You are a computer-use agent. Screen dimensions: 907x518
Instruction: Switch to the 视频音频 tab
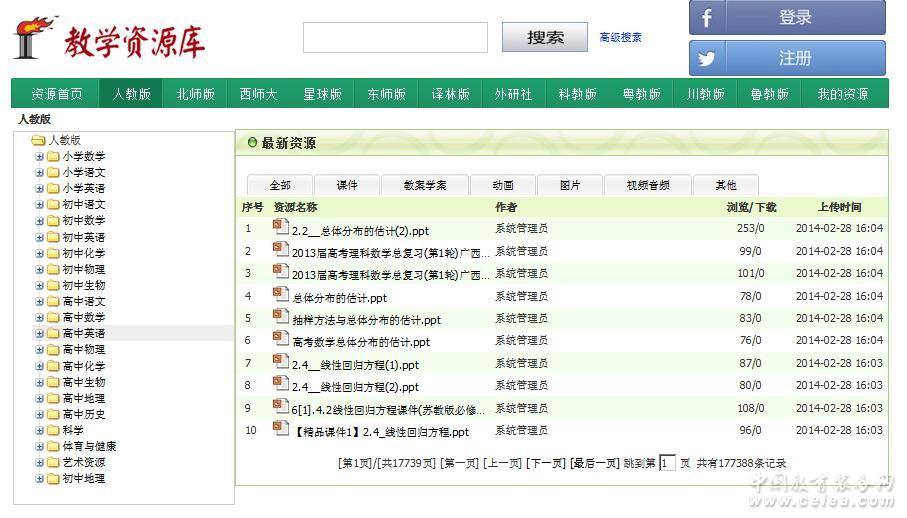click(648, 185)
